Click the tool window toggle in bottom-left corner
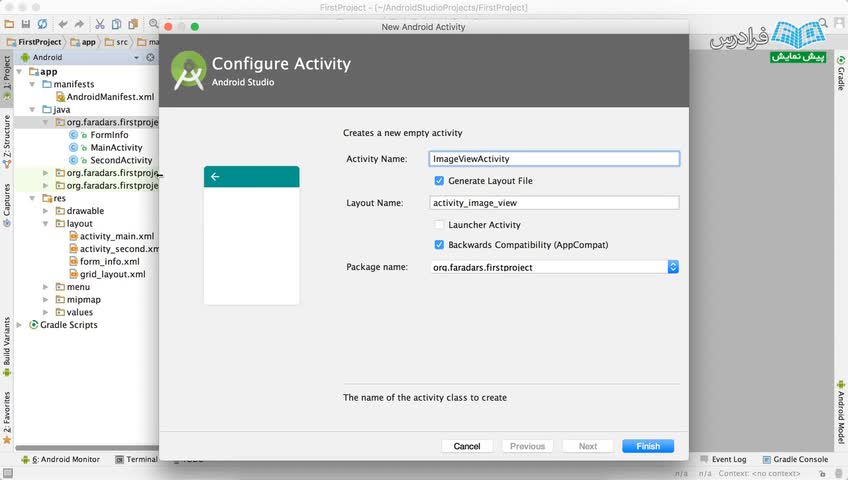Viewport: 848px width, 480px height. coord(8,474)
